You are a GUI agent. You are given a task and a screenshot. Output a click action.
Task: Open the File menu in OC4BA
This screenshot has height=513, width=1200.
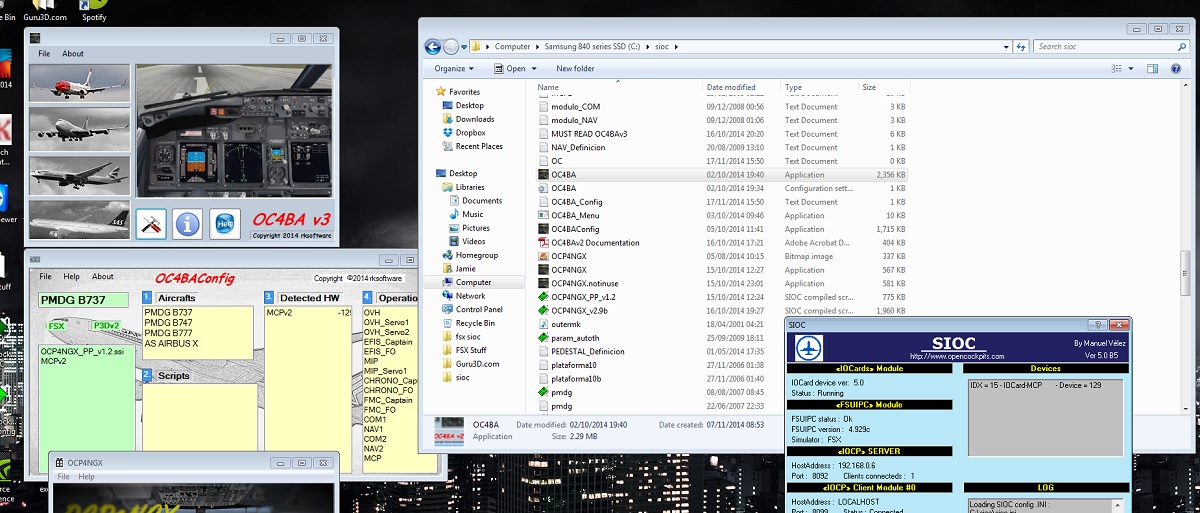click(x=44, y=54)
